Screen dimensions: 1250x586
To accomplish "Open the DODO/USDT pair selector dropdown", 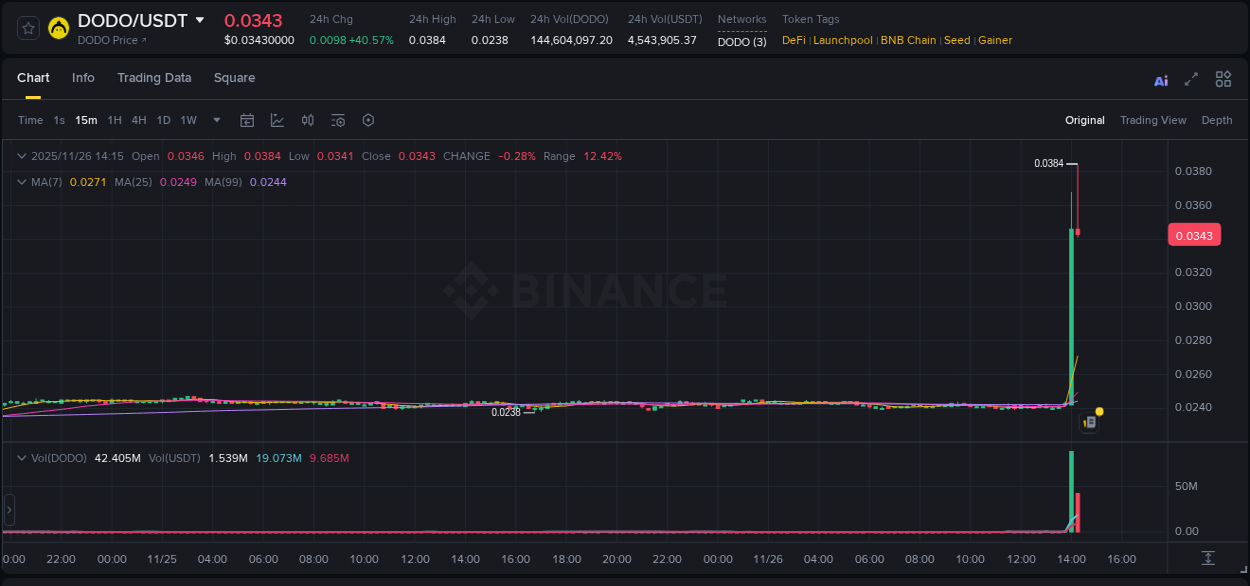I will click(201, 19).
